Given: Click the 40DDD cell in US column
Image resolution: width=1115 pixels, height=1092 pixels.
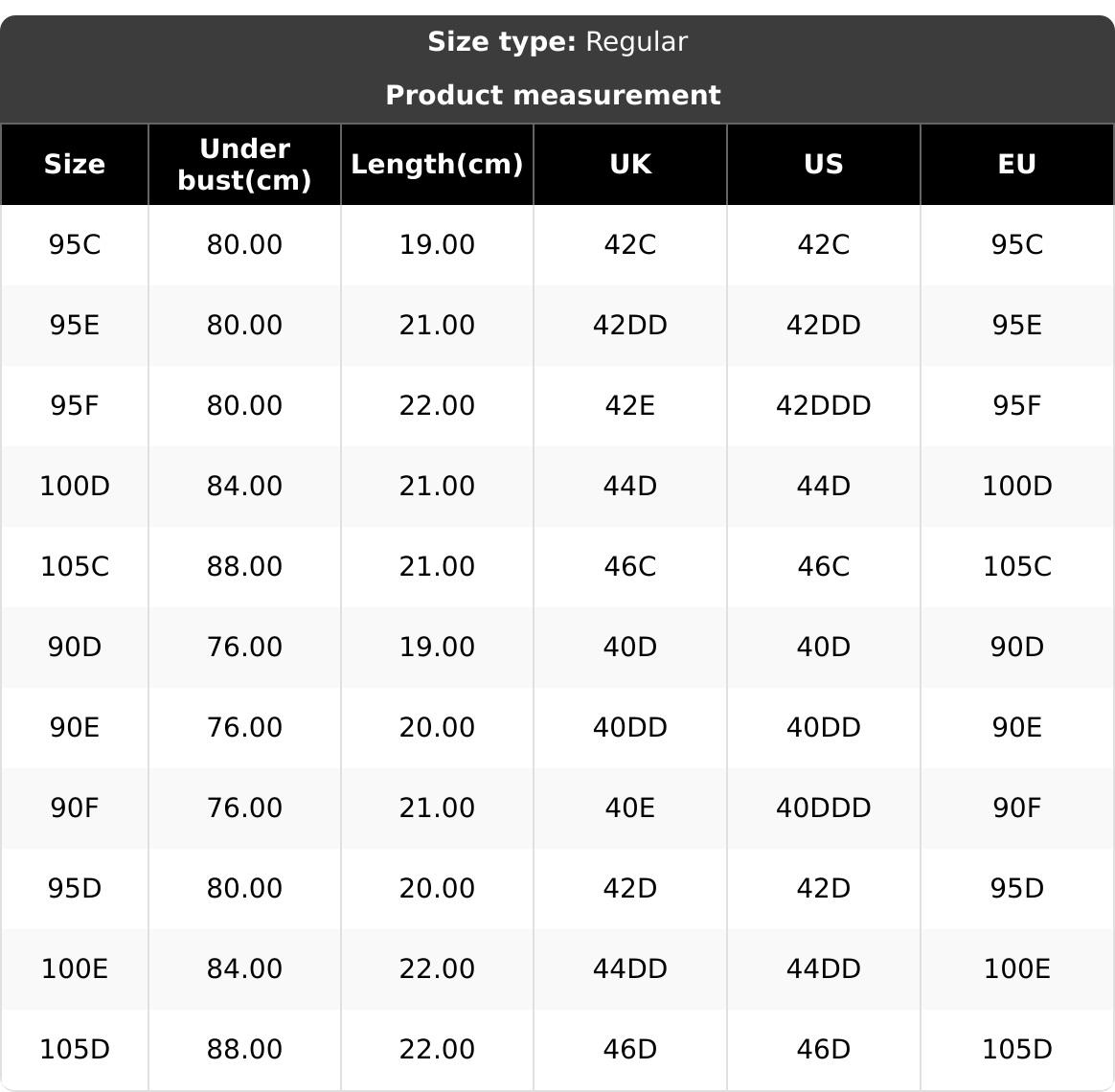Looking at the screenshot, I should tap(824, 808).
